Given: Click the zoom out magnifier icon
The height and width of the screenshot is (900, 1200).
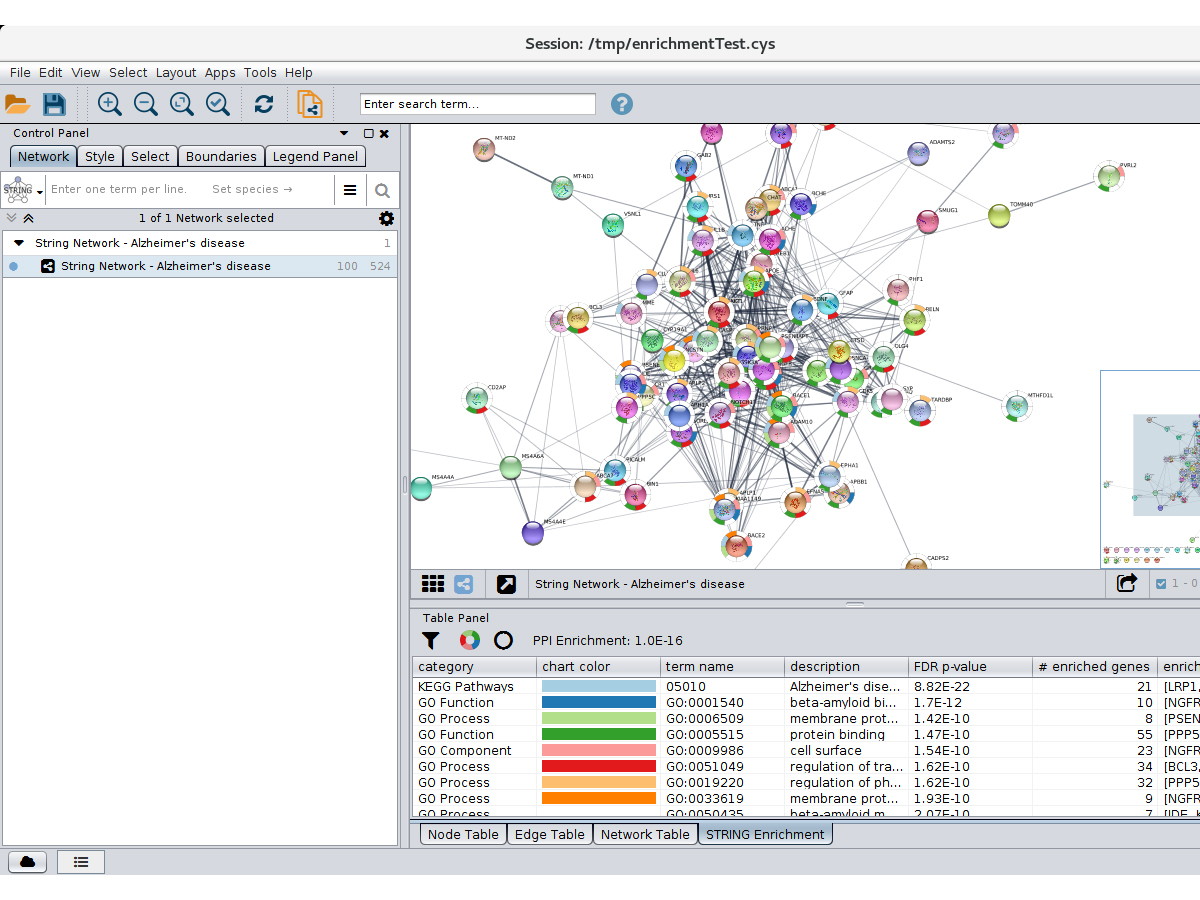Looking at the screenshot, I should [x=146, y=104].
